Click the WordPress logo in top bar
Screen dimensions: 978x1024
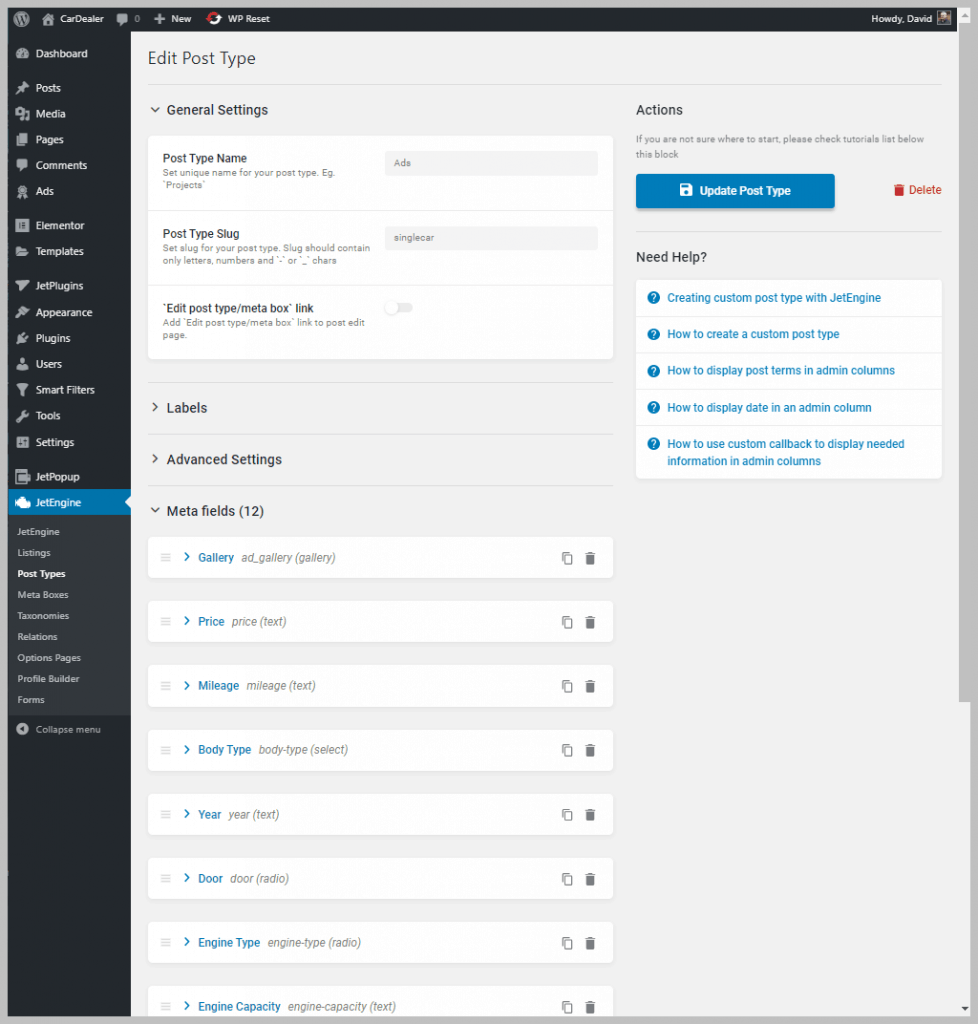click(x=20, y=18)
